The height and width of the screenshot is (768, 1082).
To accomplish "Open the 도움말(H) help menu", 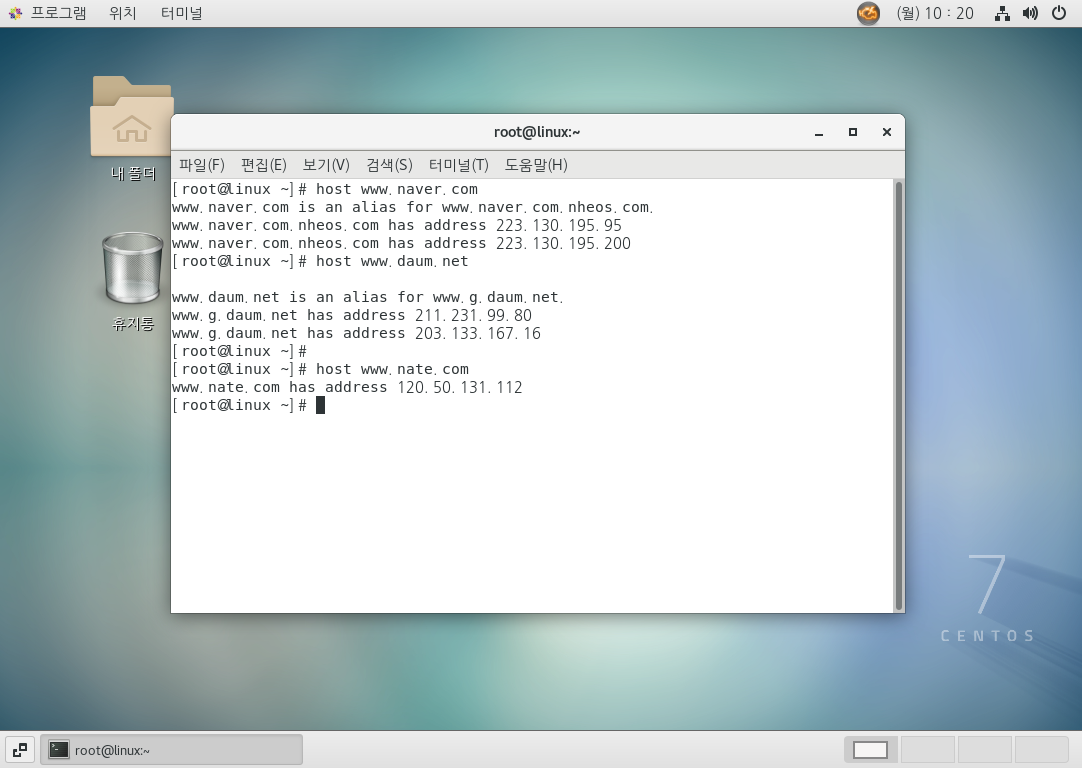I will coord(535,165).
